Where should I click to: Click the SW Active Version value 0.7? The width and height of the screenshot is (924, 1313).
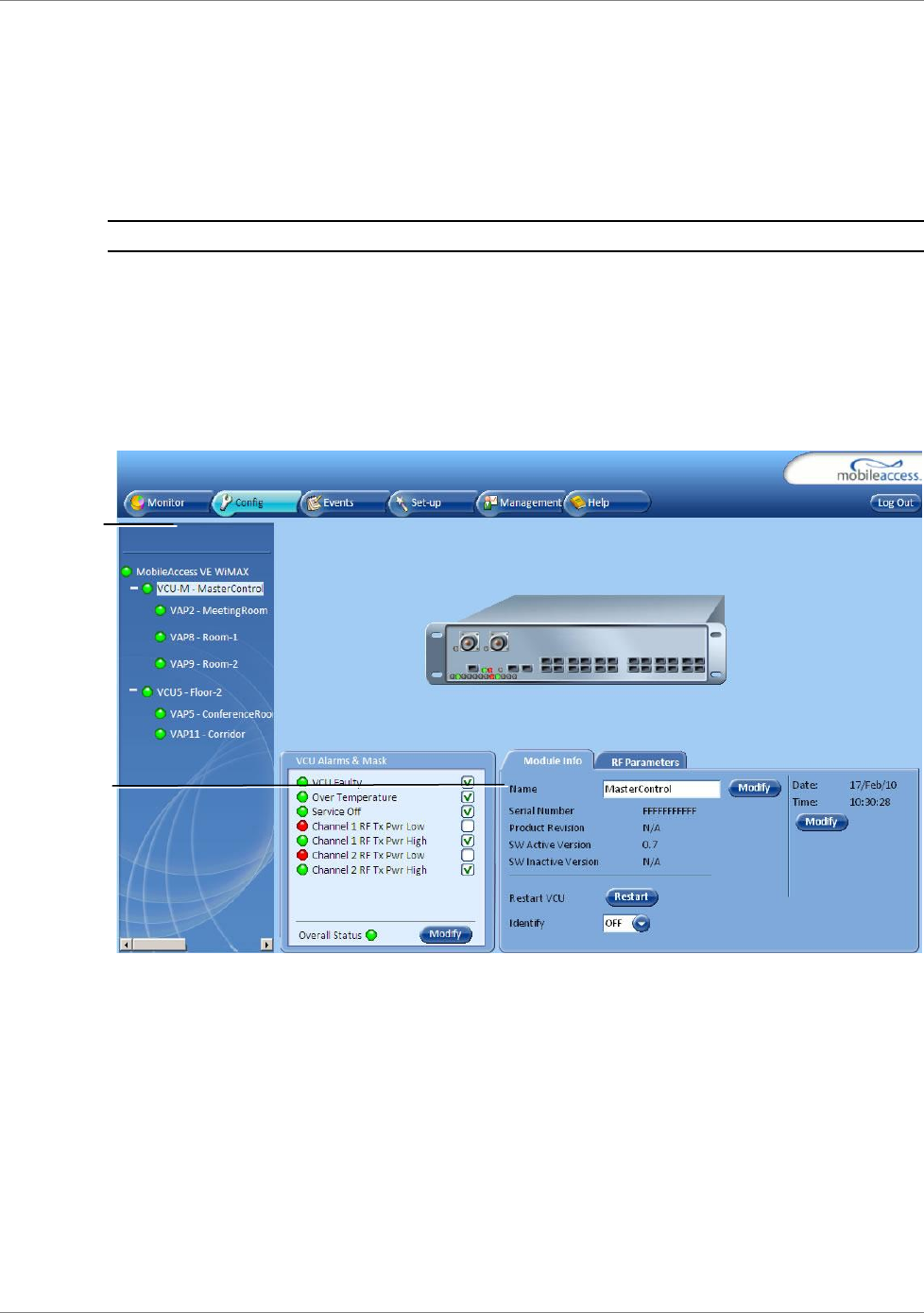pos(650,845)
